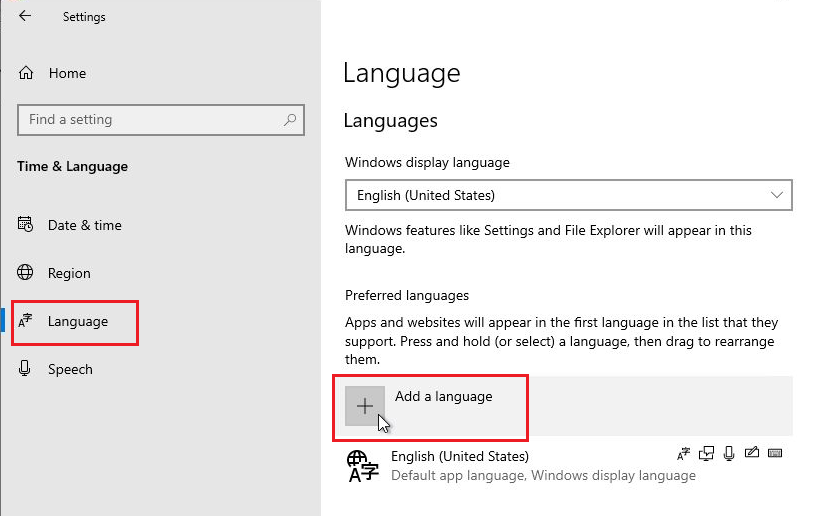Click the display language icon beside English

pos(683,453)
